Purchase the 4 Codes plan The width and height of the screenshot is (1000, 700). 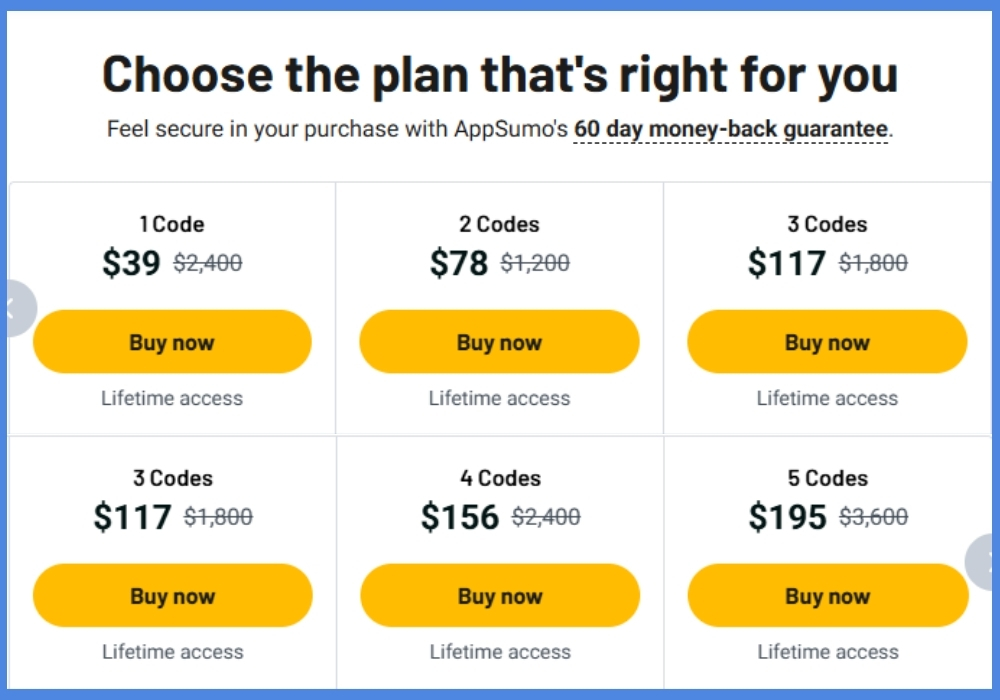coord(499,596)
